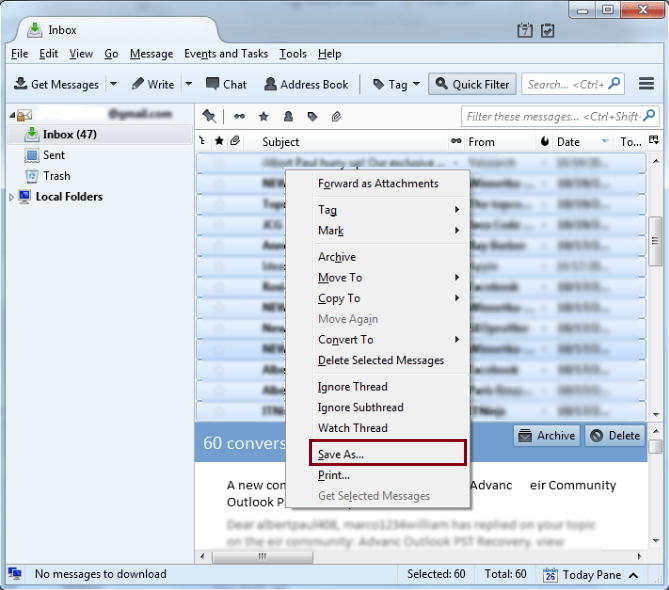Expand the Move To submenu

[457, 277]
